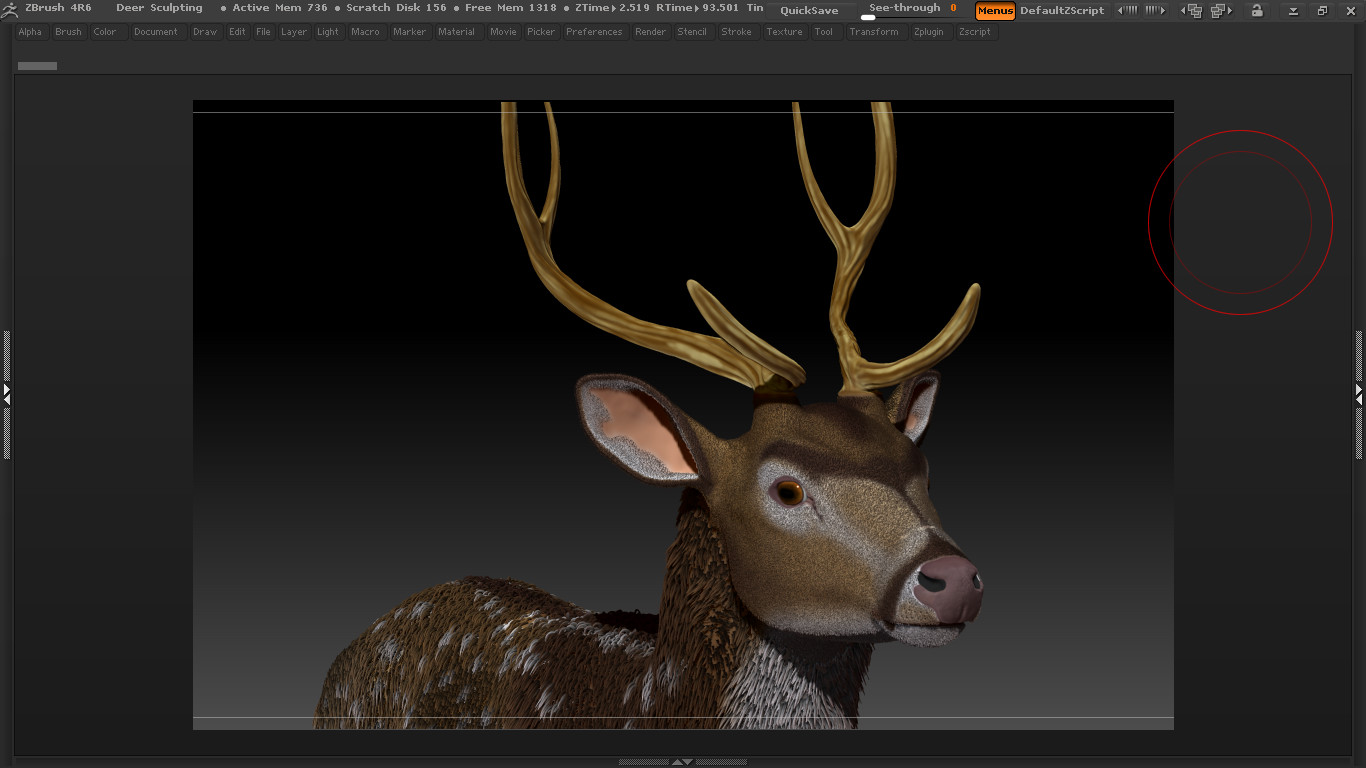The width and height of the screenshot is (1366, 768).
Task: Open the Alpha palette menu
Action: pos(30,31)
